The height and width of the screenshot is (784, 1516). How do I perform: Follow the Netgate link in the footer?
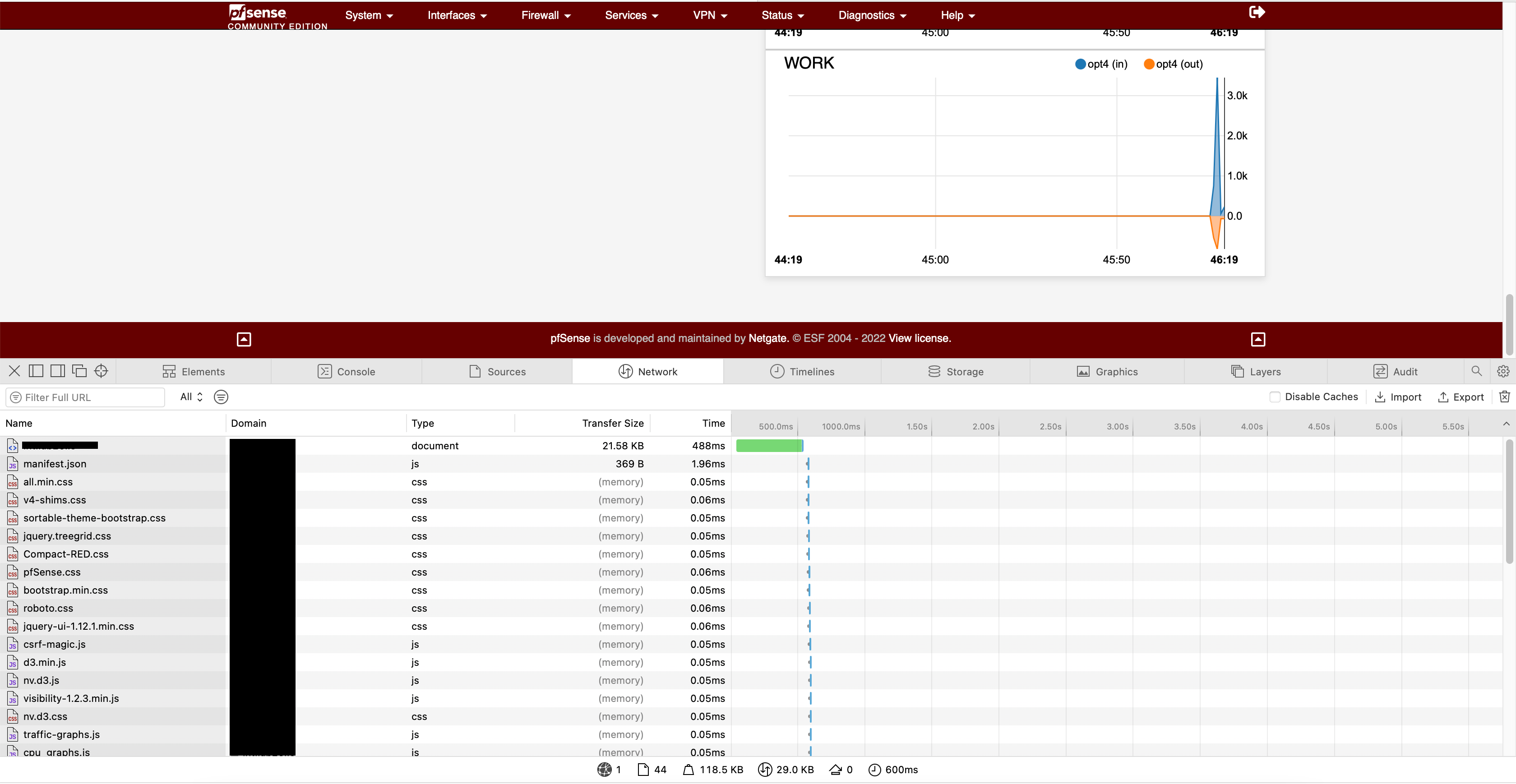(x=767, y=338)
